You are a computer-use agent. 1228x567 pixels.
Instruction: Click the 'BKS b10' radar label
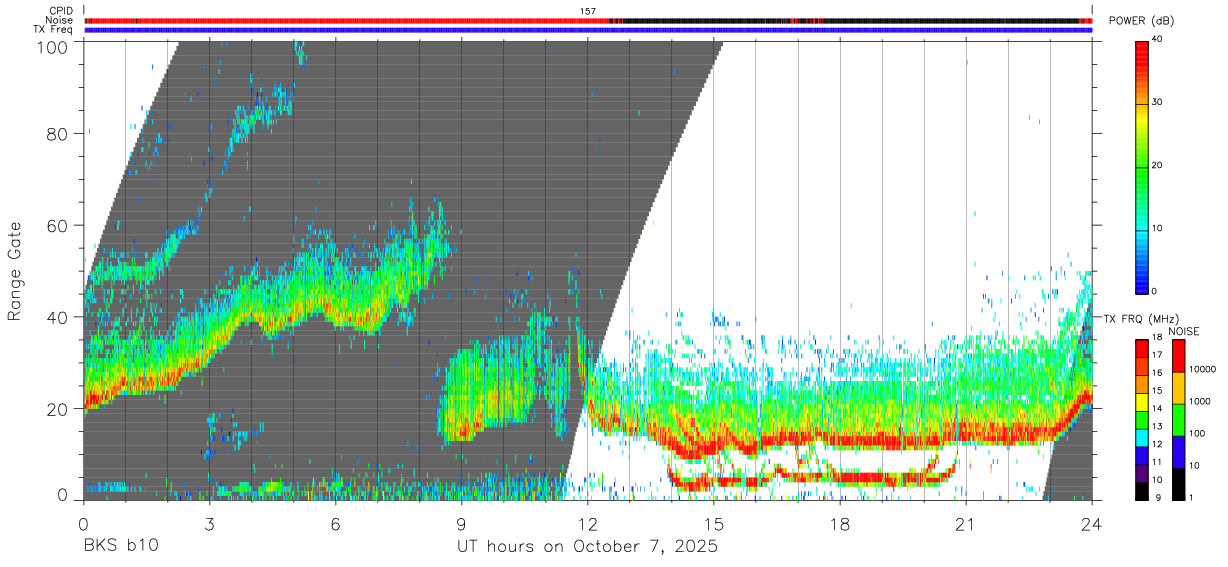coord(120,547)
